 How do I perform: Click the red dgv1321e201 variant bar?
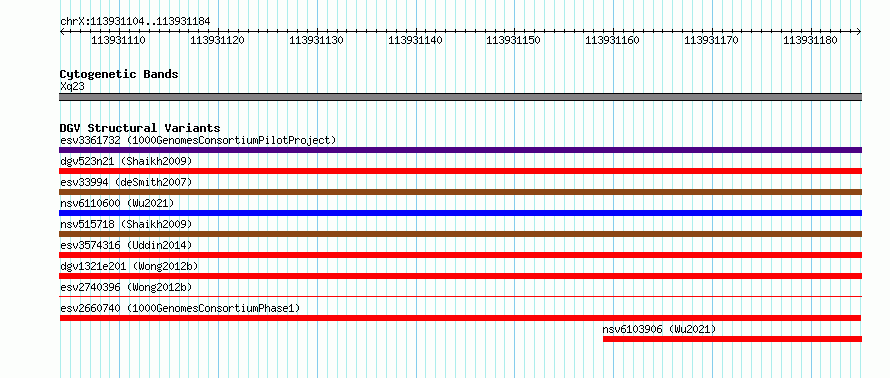pos(460,276)
